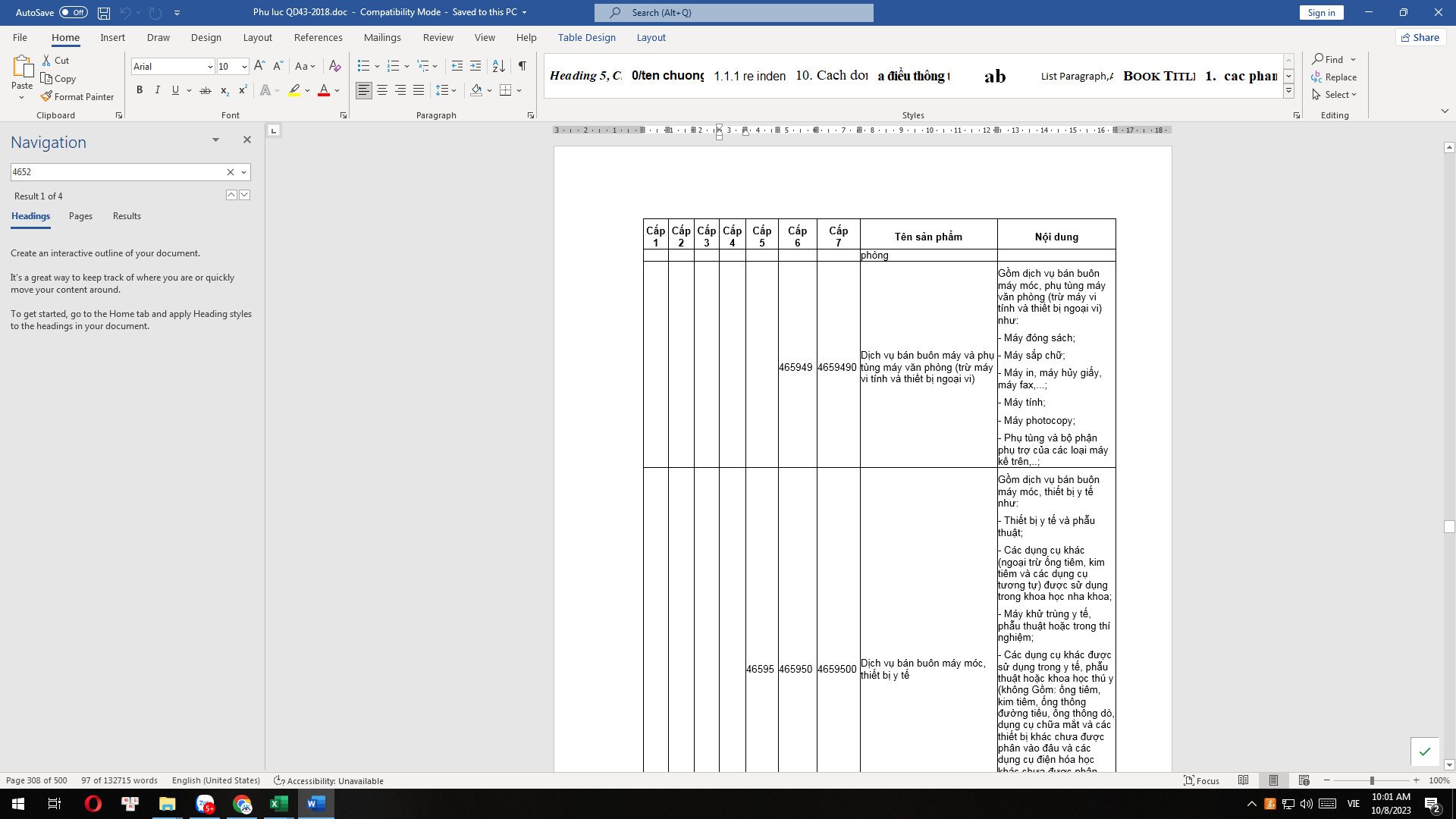The image size is (1456, 819).
Task: Switch to Read Mode view
Action: 1243,780
